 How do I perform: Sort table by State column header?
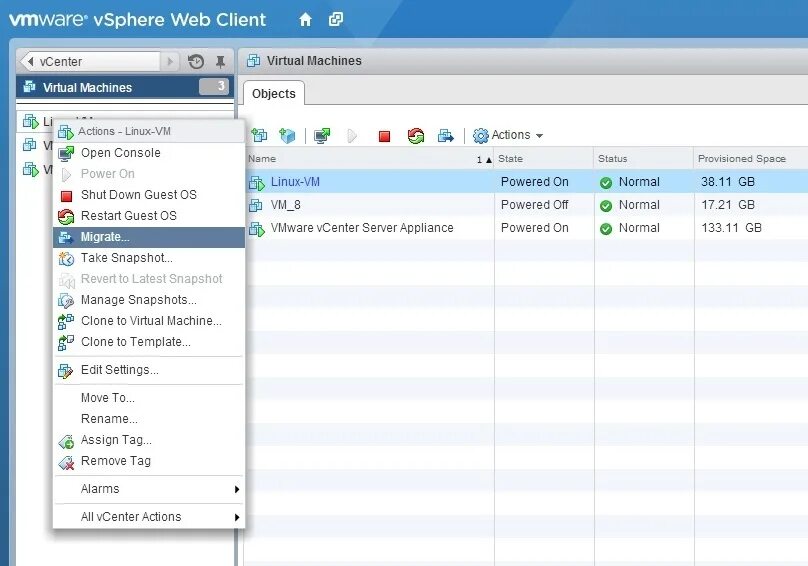(x=544, y=159)
